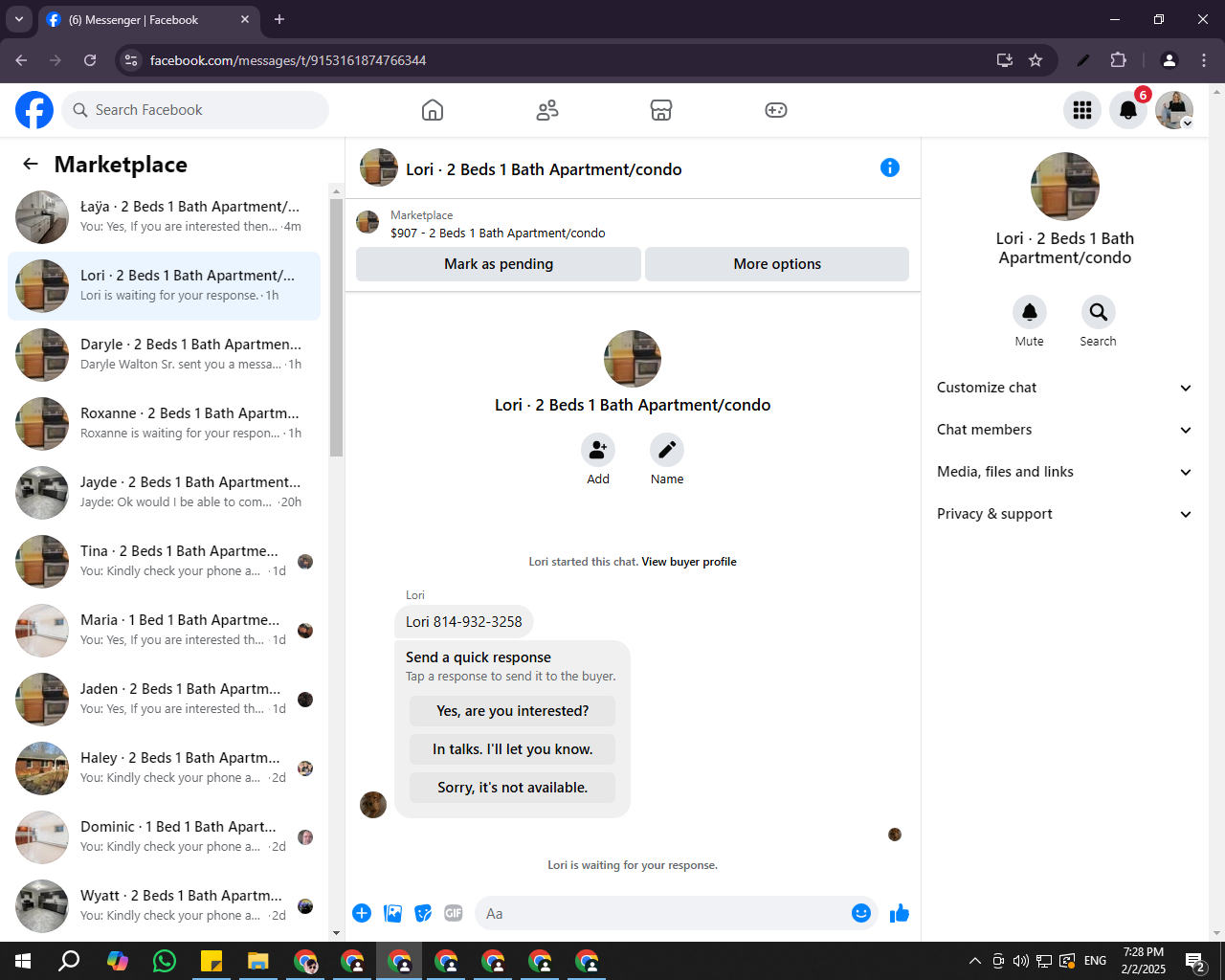Click the Name edit pencil icon
Image resolution: width=1225 pixels, height=980 pixels.
[667, 450]
